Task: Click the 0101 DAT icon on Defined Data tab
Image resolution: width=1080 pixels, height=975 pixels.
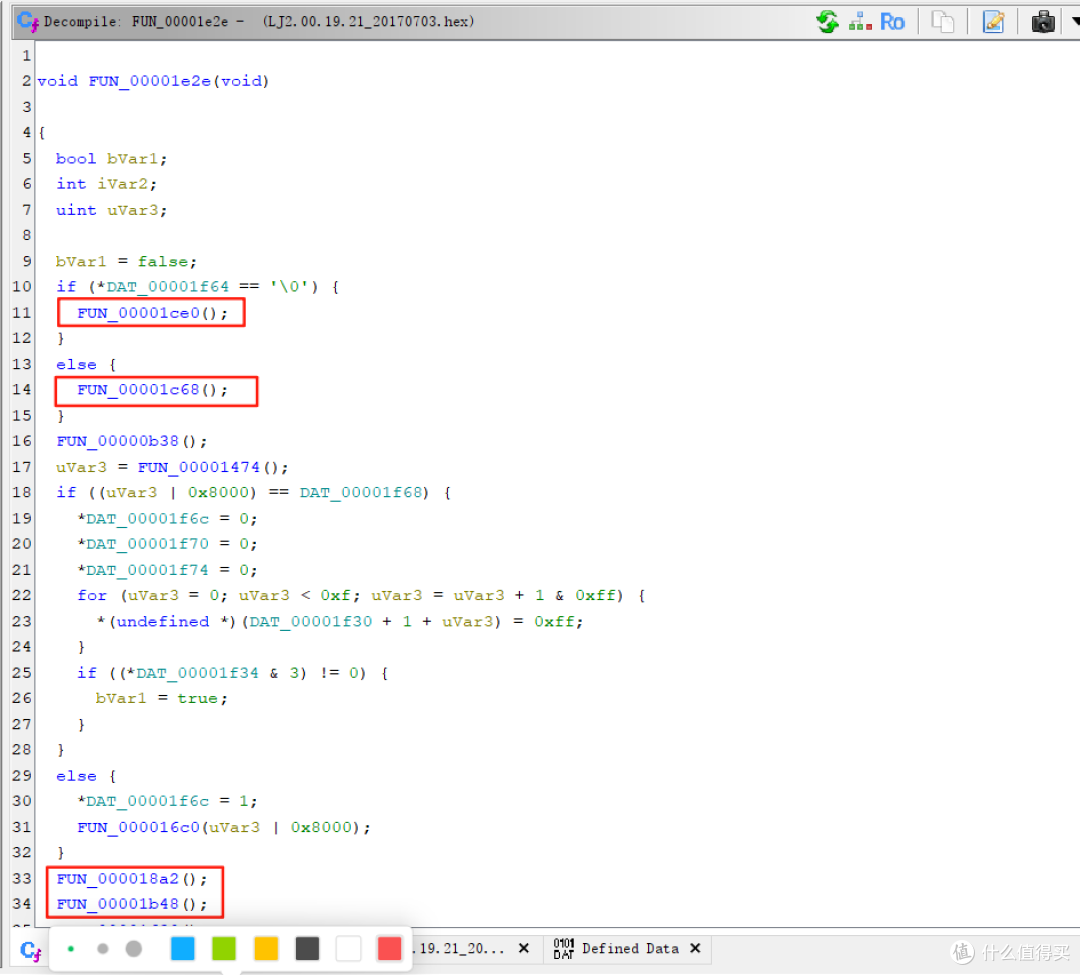Action: click(563, 949)
